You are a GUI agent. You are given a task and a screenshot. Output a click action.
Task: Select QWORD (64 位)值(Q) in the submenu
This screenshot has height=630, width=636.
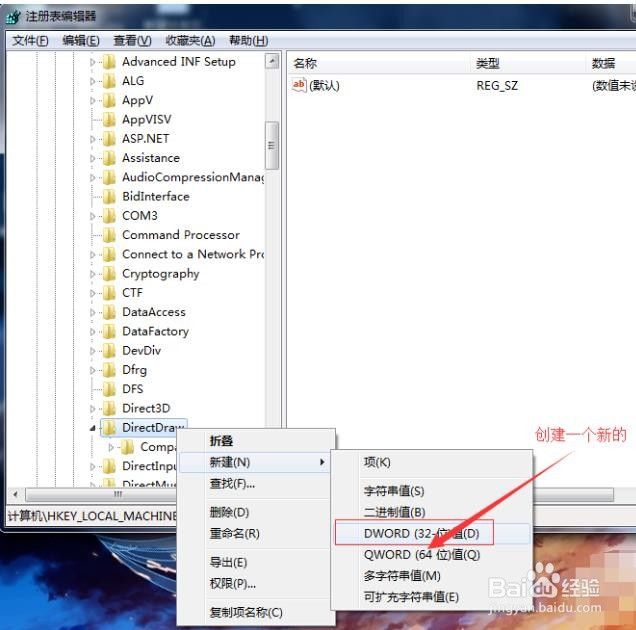tap(432, 555)
